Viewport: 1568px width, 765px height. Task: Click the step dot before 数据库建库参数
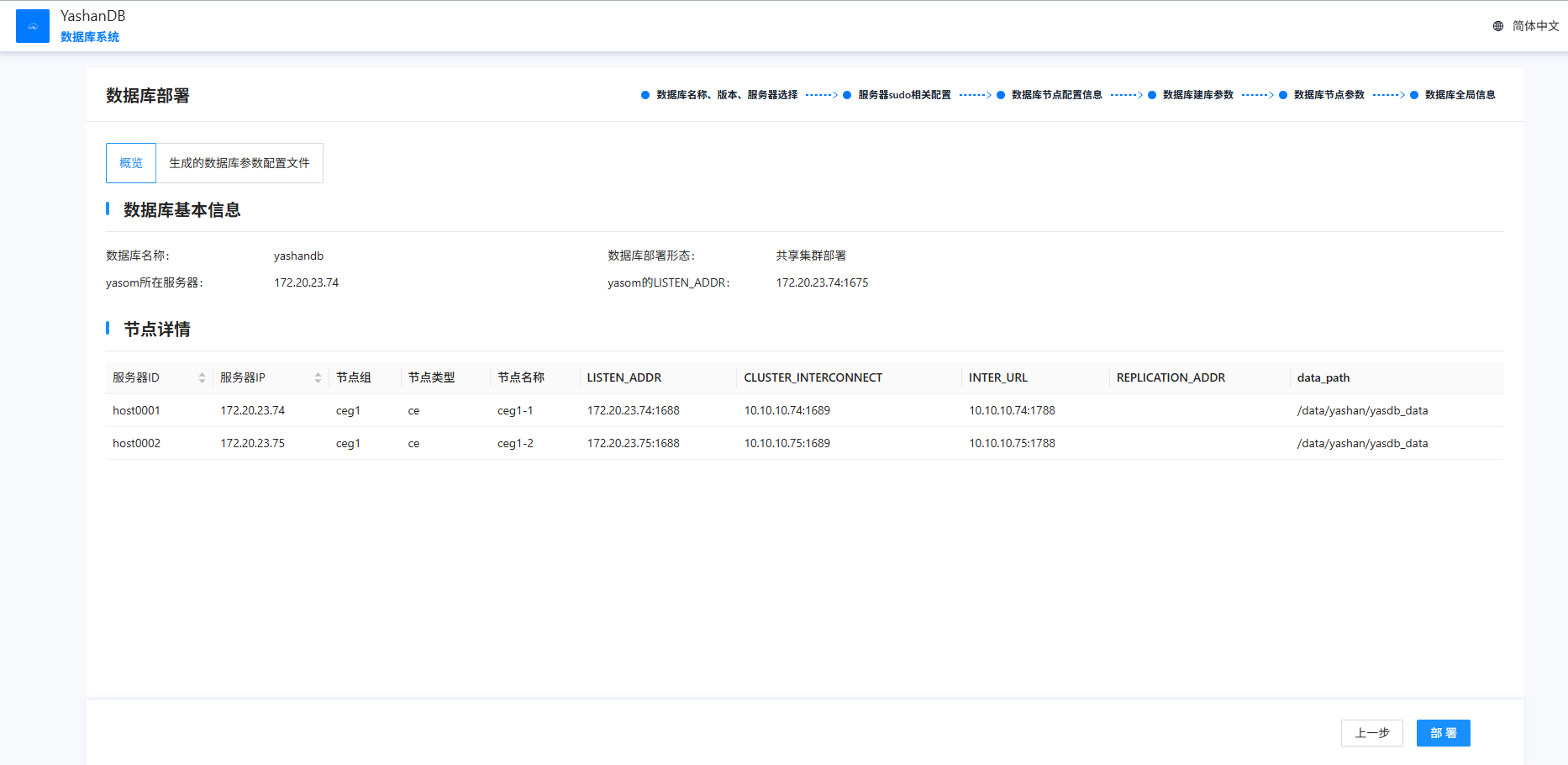[1152, 95]
